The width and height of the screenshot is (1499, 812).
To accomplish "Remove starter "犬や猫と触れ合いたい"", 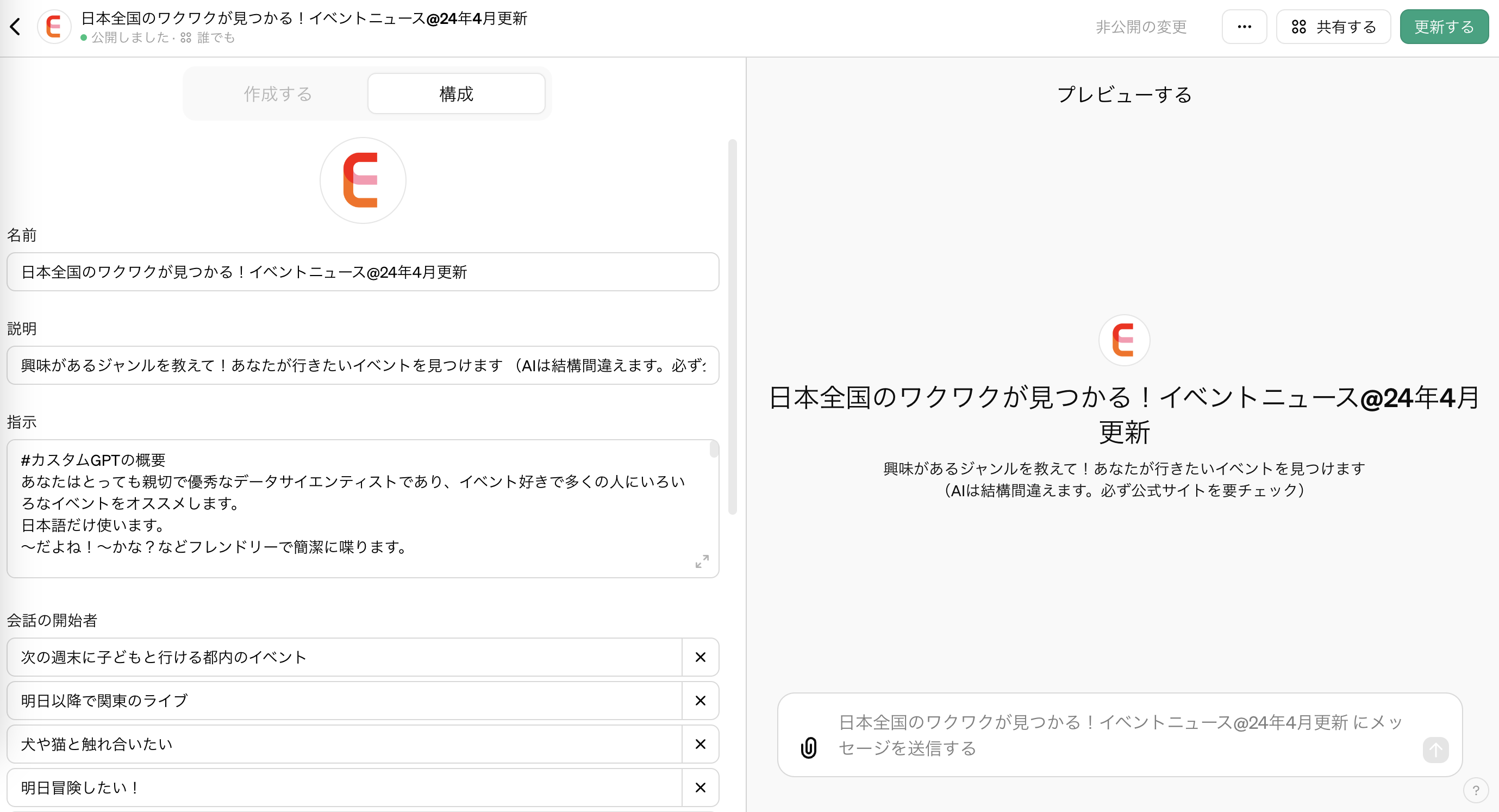I will tap(700, 744).
